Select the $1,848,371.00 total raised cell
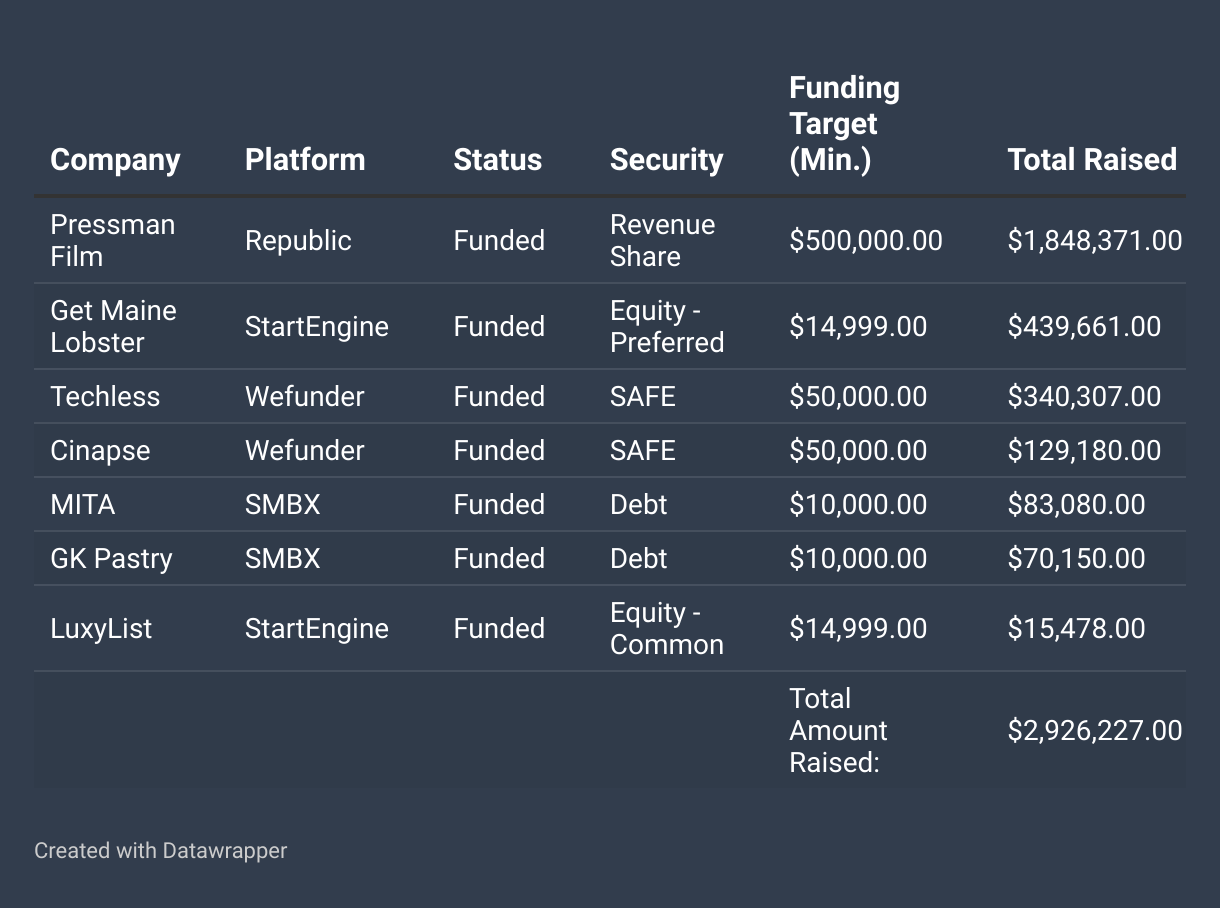This screenshot has width=1220, height=908. [1095, 241]
